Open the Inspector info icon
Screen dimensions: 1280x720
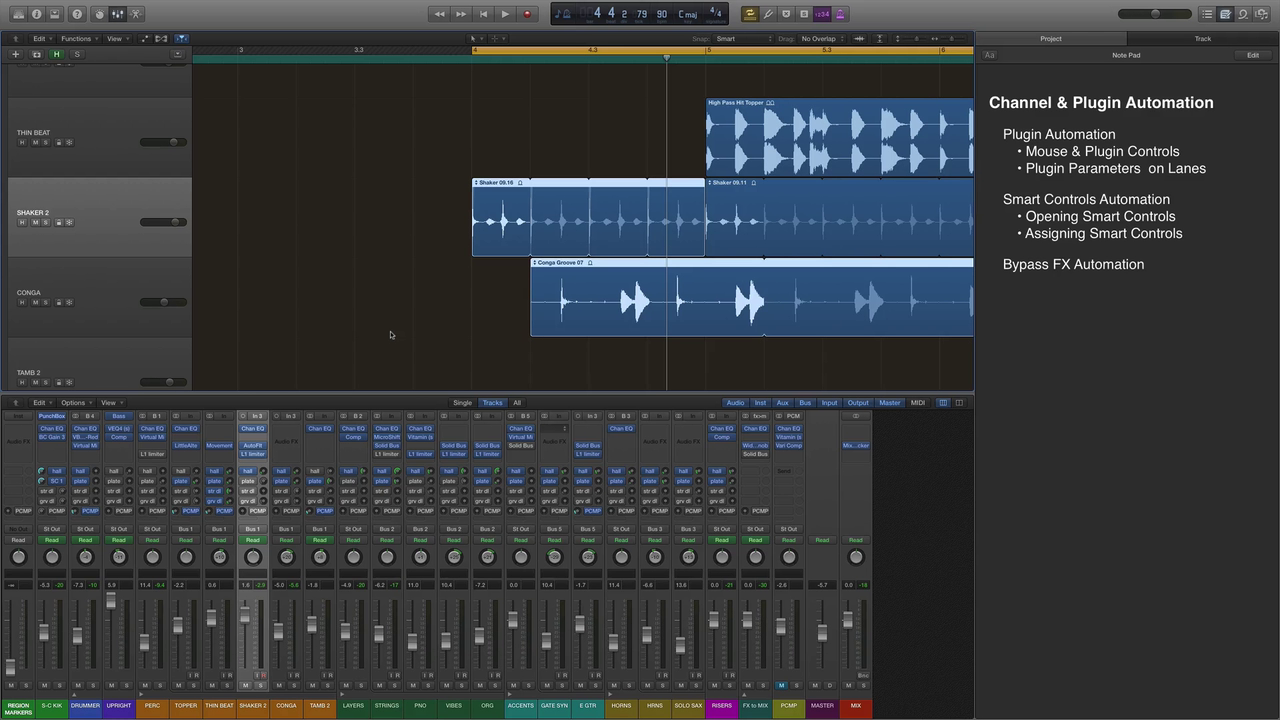[x=37, y=14]
